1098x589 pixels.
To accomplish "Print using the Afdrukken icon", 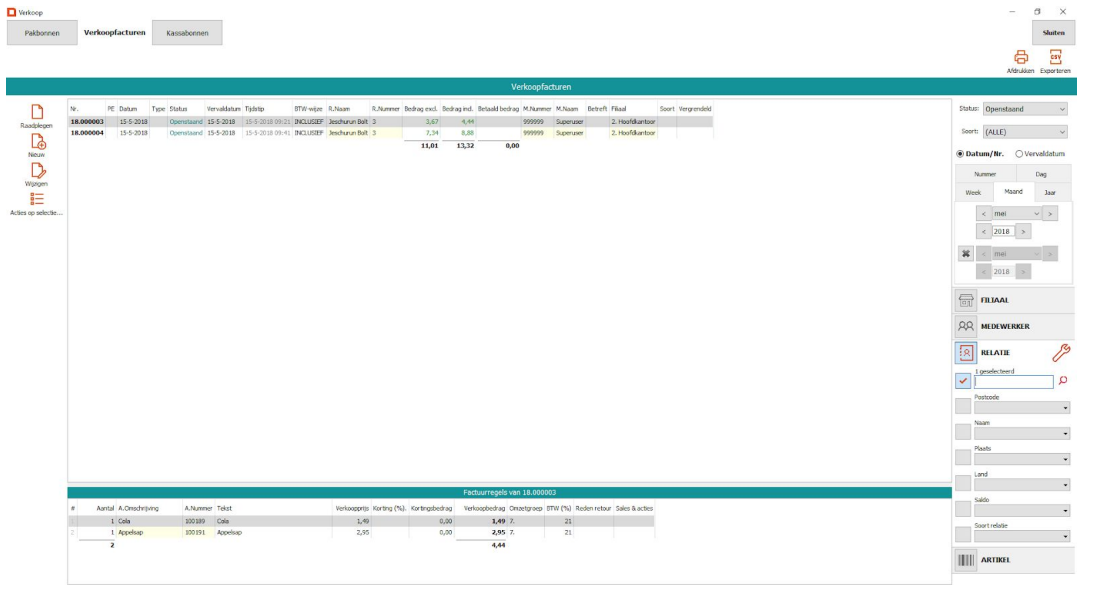I will [1021, 57].
